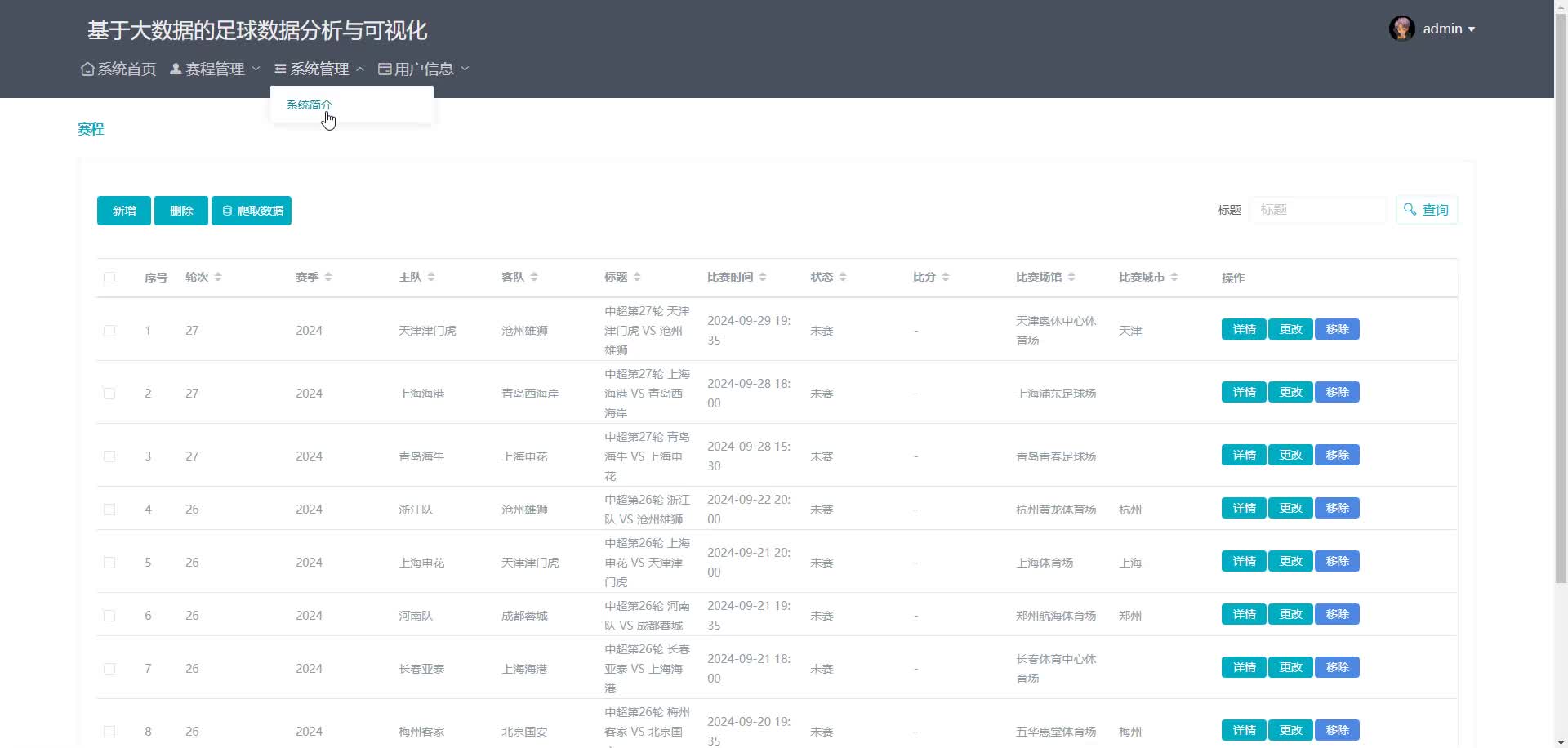Check row 8 梅州客家 checkbox
Viewport: 1568px width, 748px height.
(109, 732)
